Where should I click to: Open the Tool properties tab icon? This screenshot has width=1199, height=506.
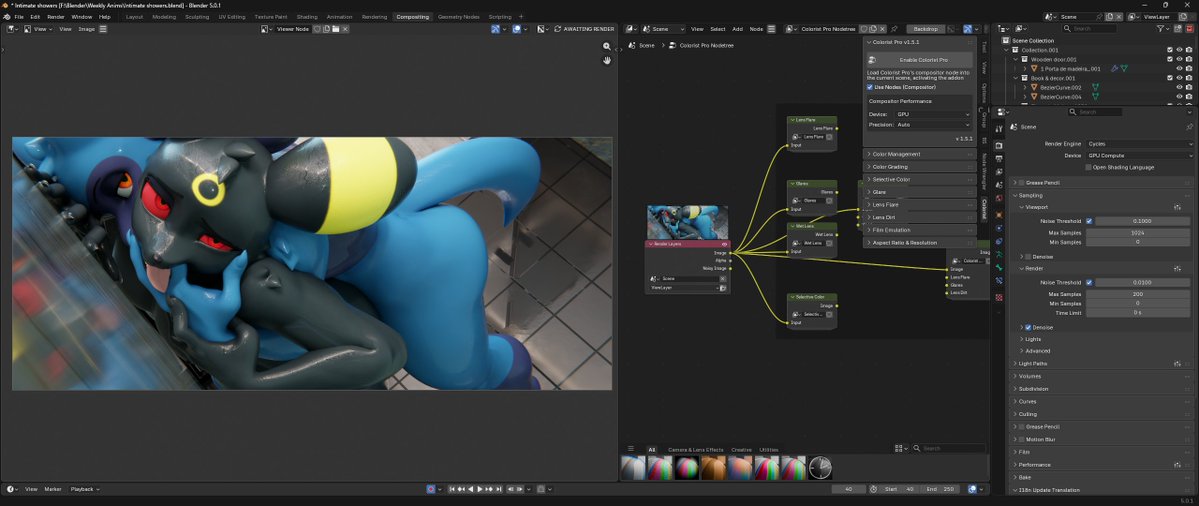pos(999,128)
